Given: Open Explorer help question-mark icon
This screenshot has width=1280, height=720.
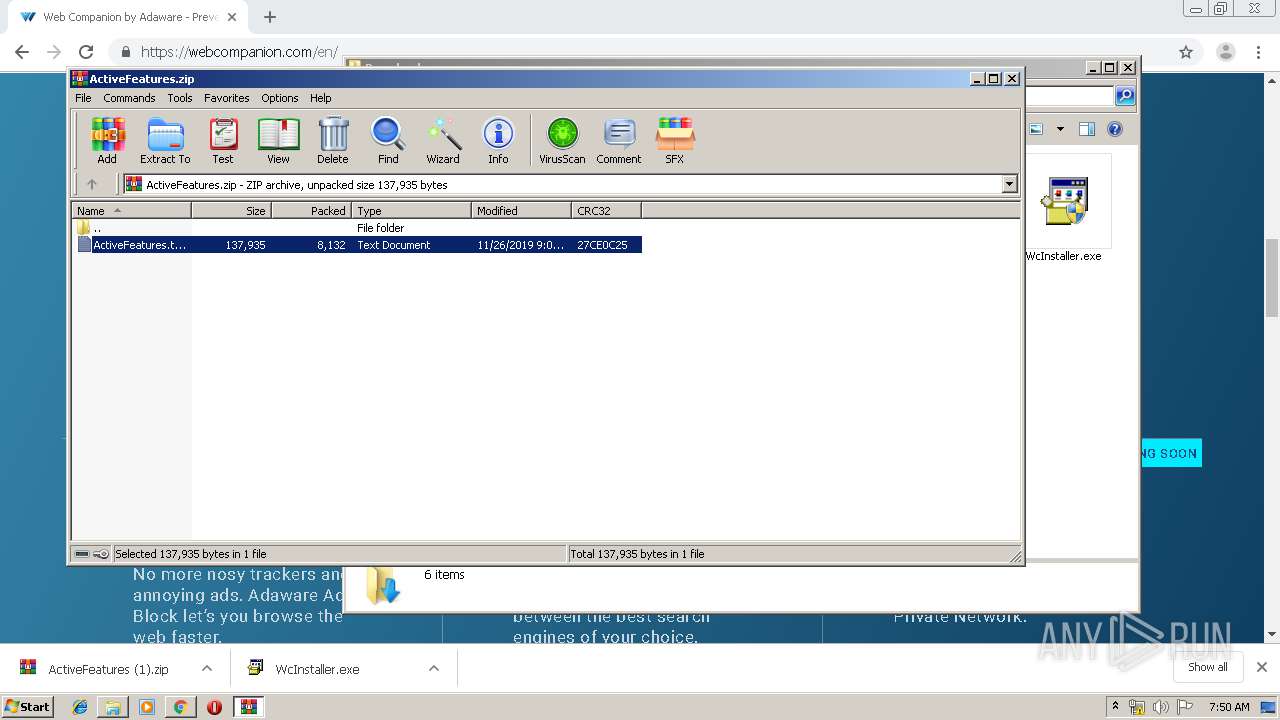Looking at the screenshot, I should click(x=1115, y=129).
